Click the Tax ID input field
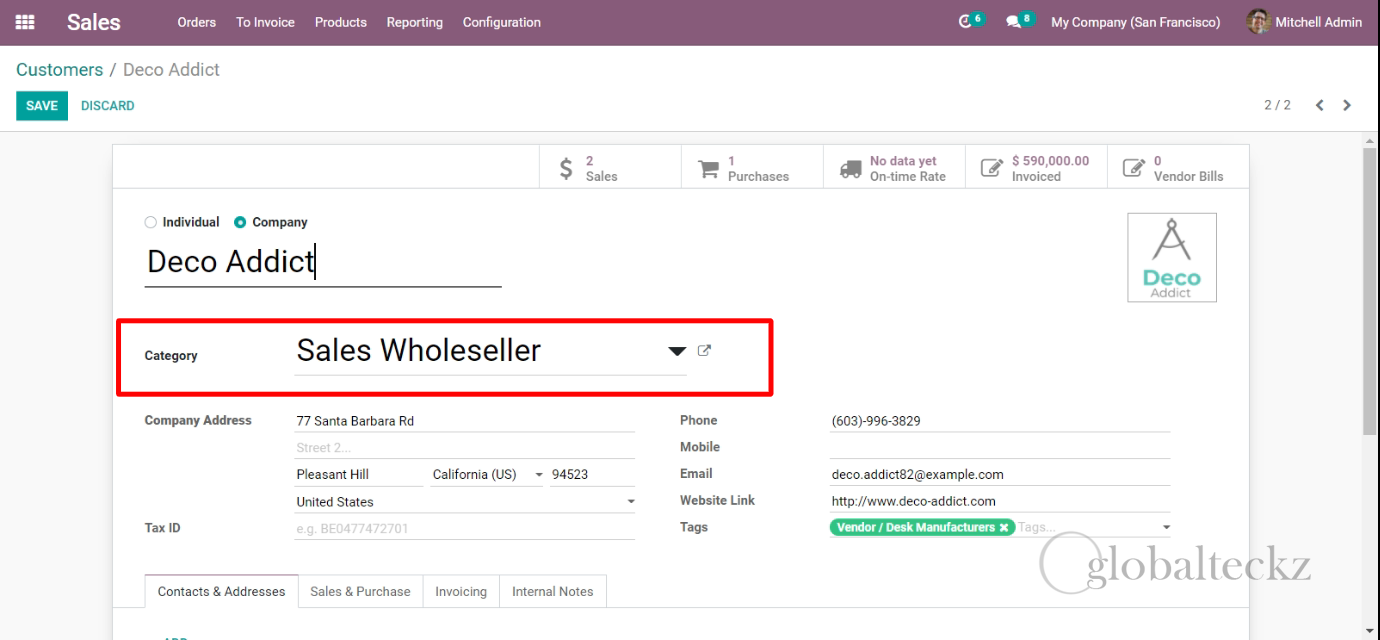 (465, 528)
